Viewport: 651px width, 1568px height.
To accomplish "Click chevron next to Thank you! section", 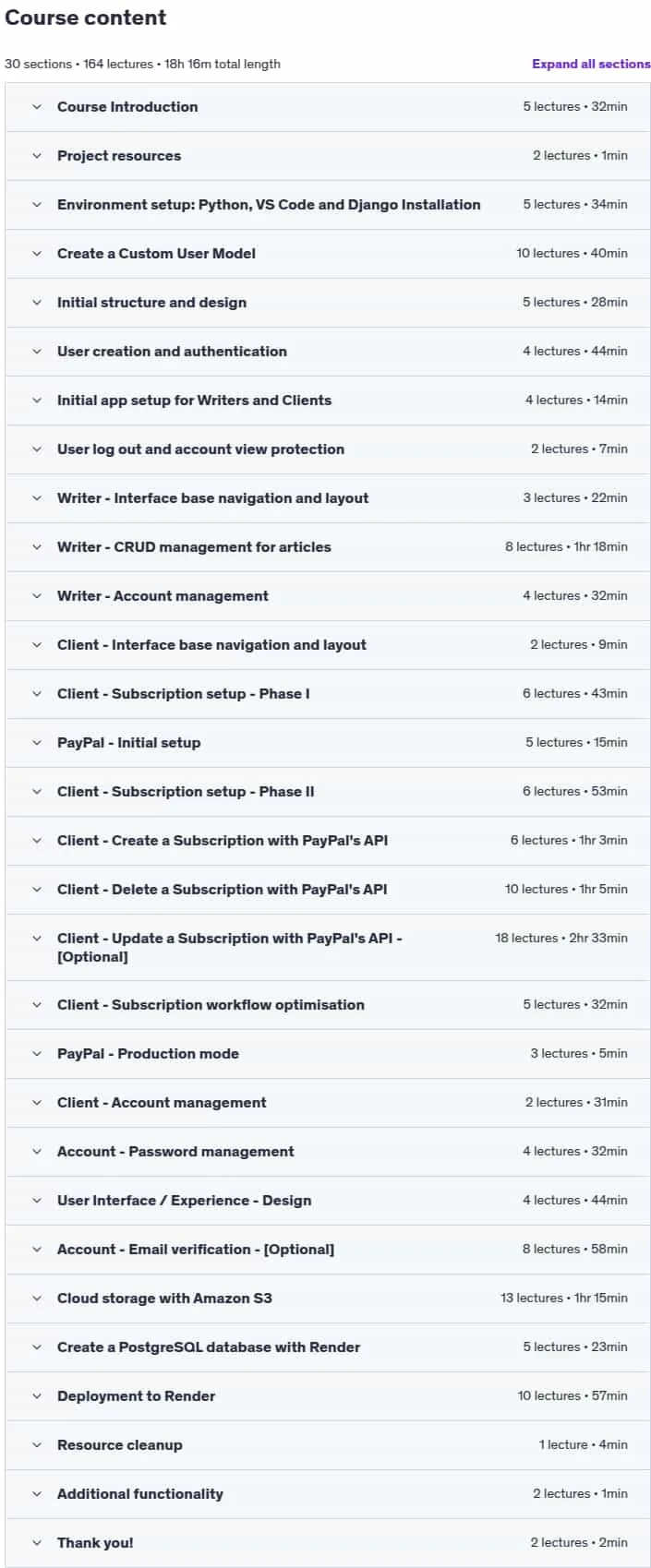I will [37, 1543].
